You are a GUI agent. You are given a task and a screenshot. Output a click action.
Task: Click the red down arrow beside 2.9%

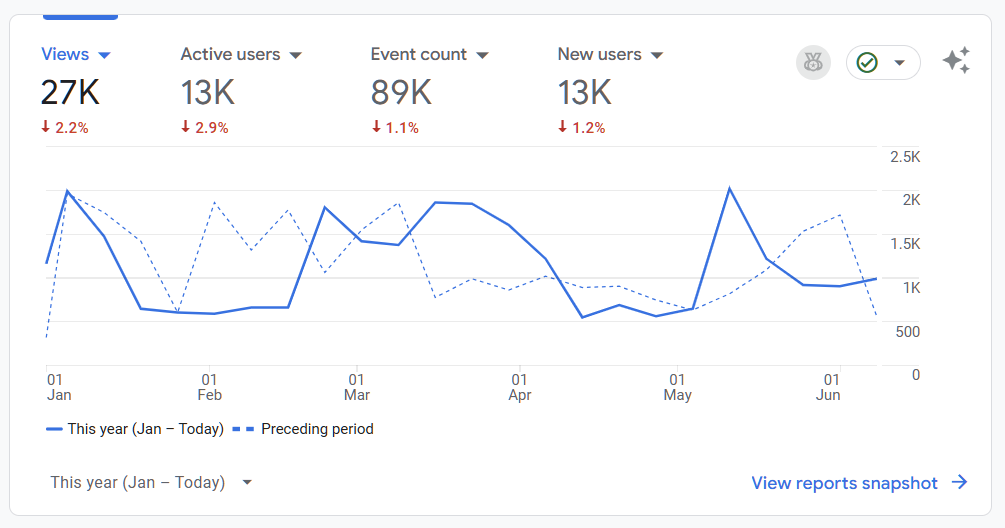[185, 127]
